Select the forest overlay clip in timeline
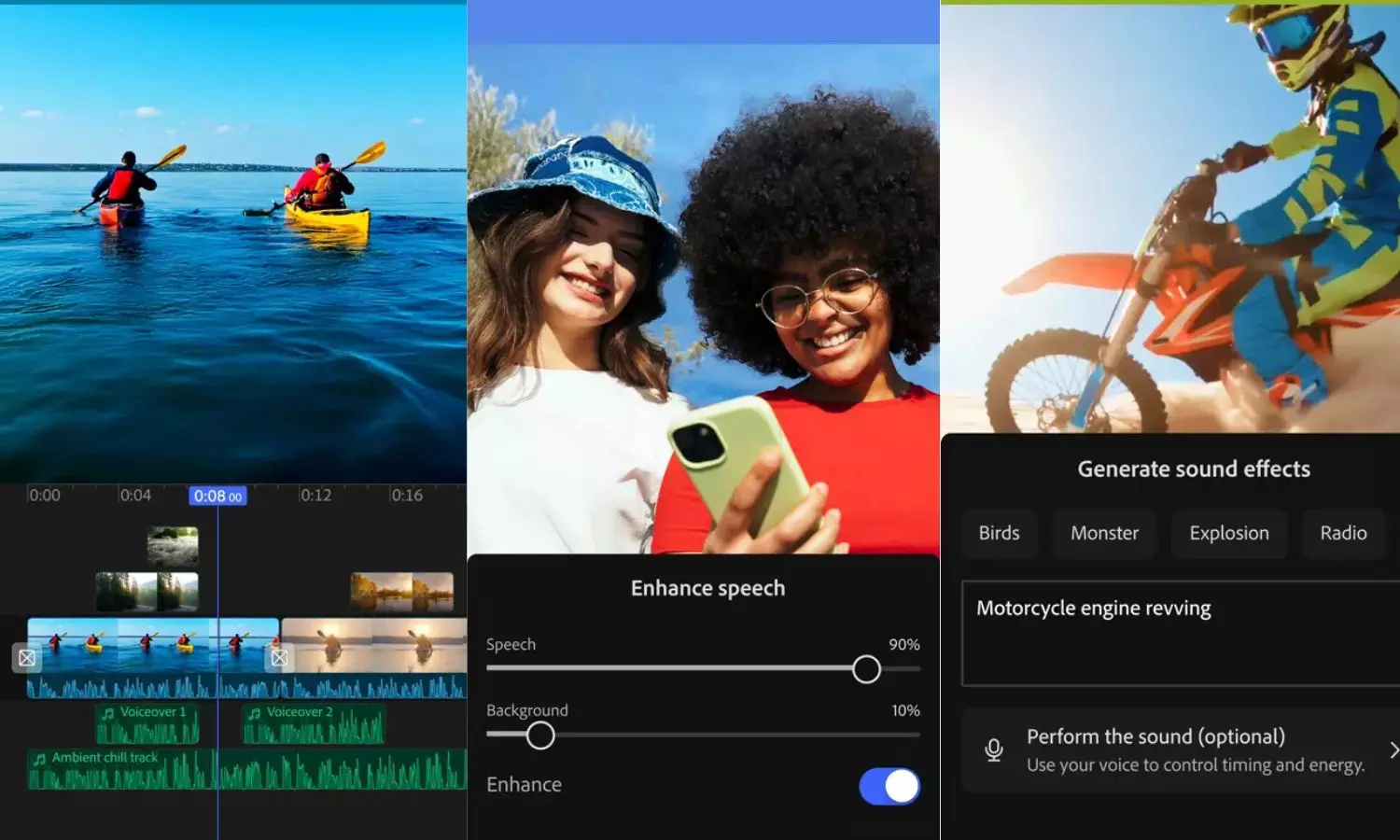1400x840 pixels. 147,592
